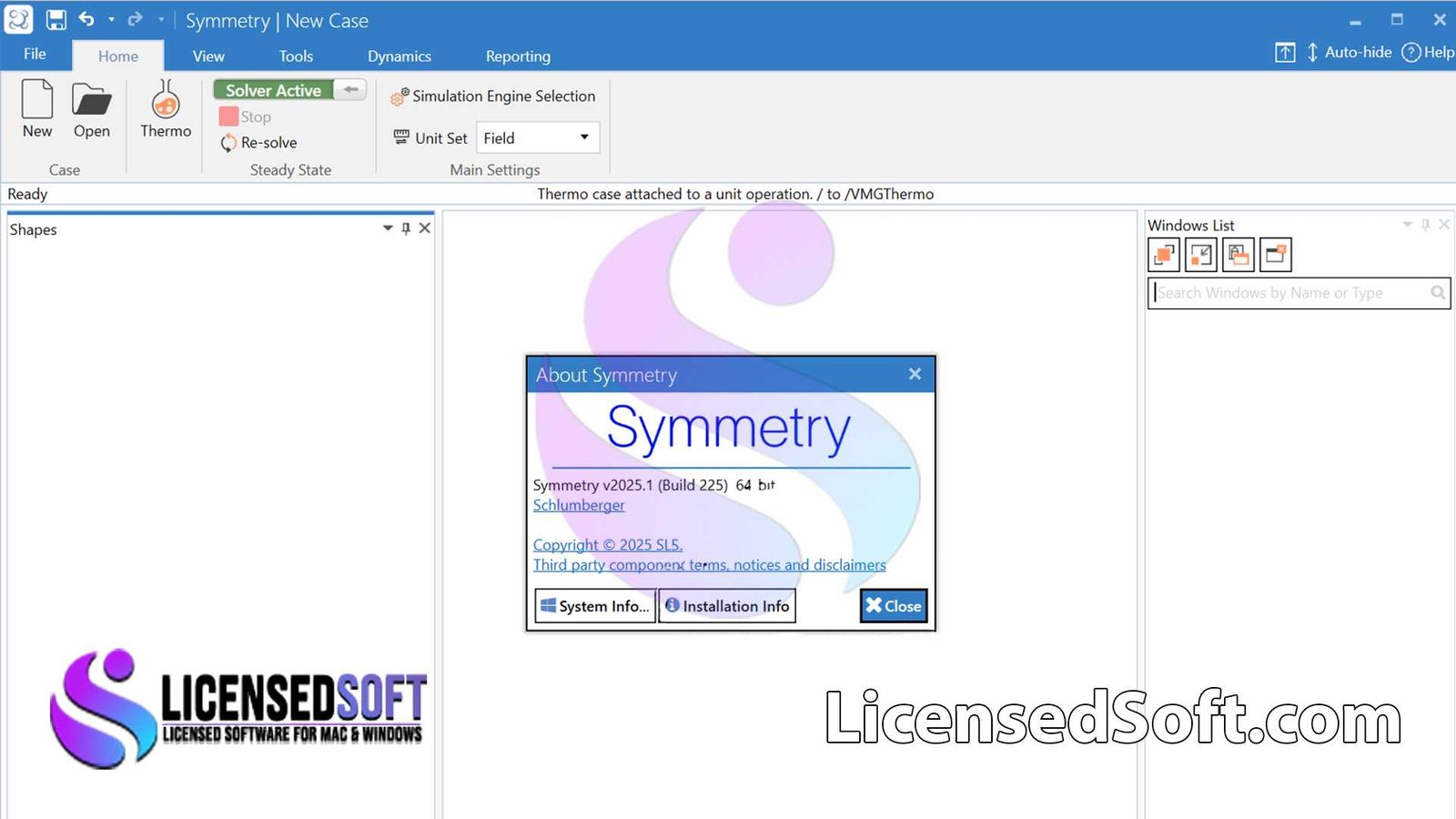Open Windows List panel options dropdown
This screenshot has width=1456, height=819.
(1407, 224)
